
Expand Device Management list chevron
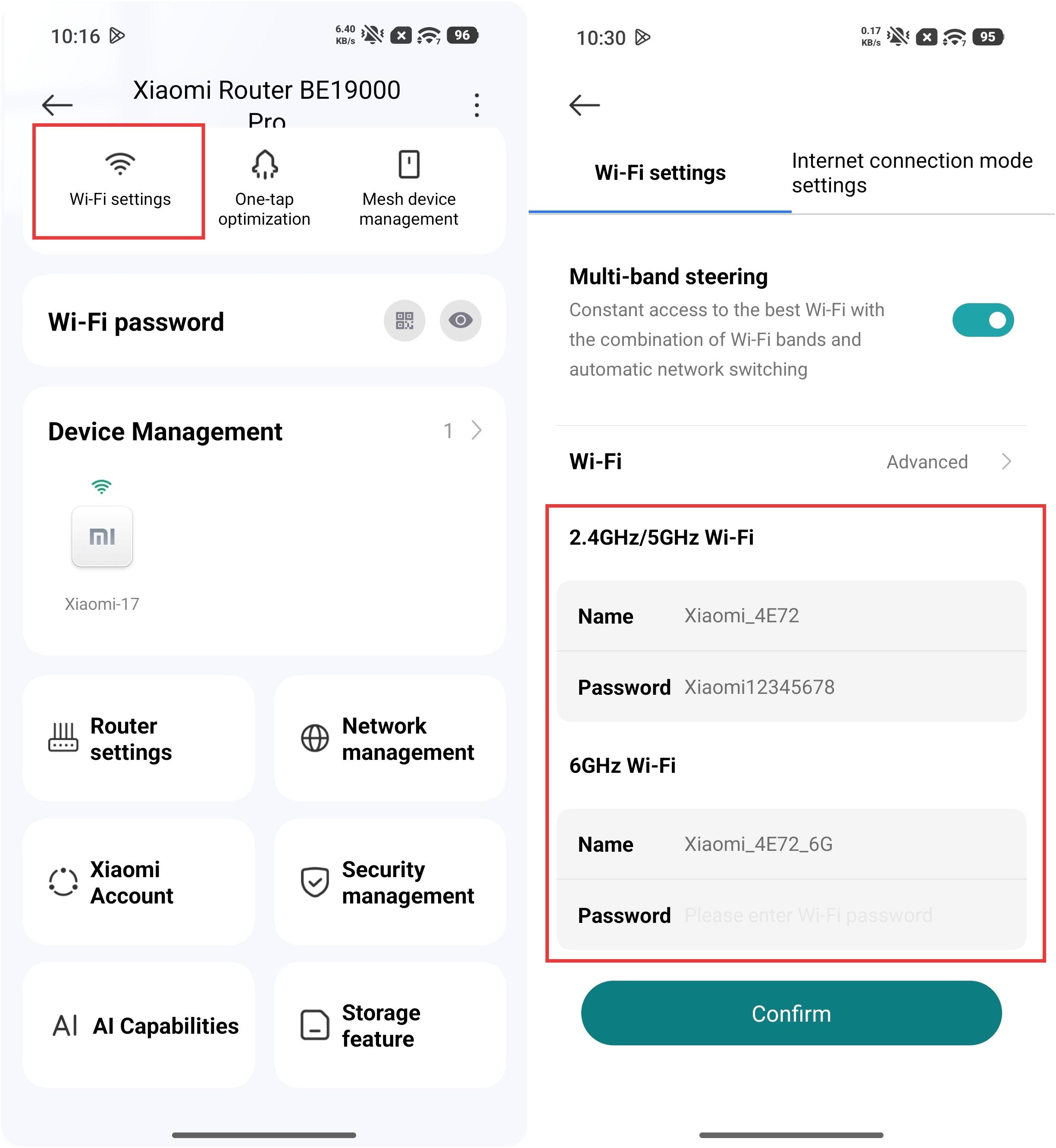[x=476, y=430]
